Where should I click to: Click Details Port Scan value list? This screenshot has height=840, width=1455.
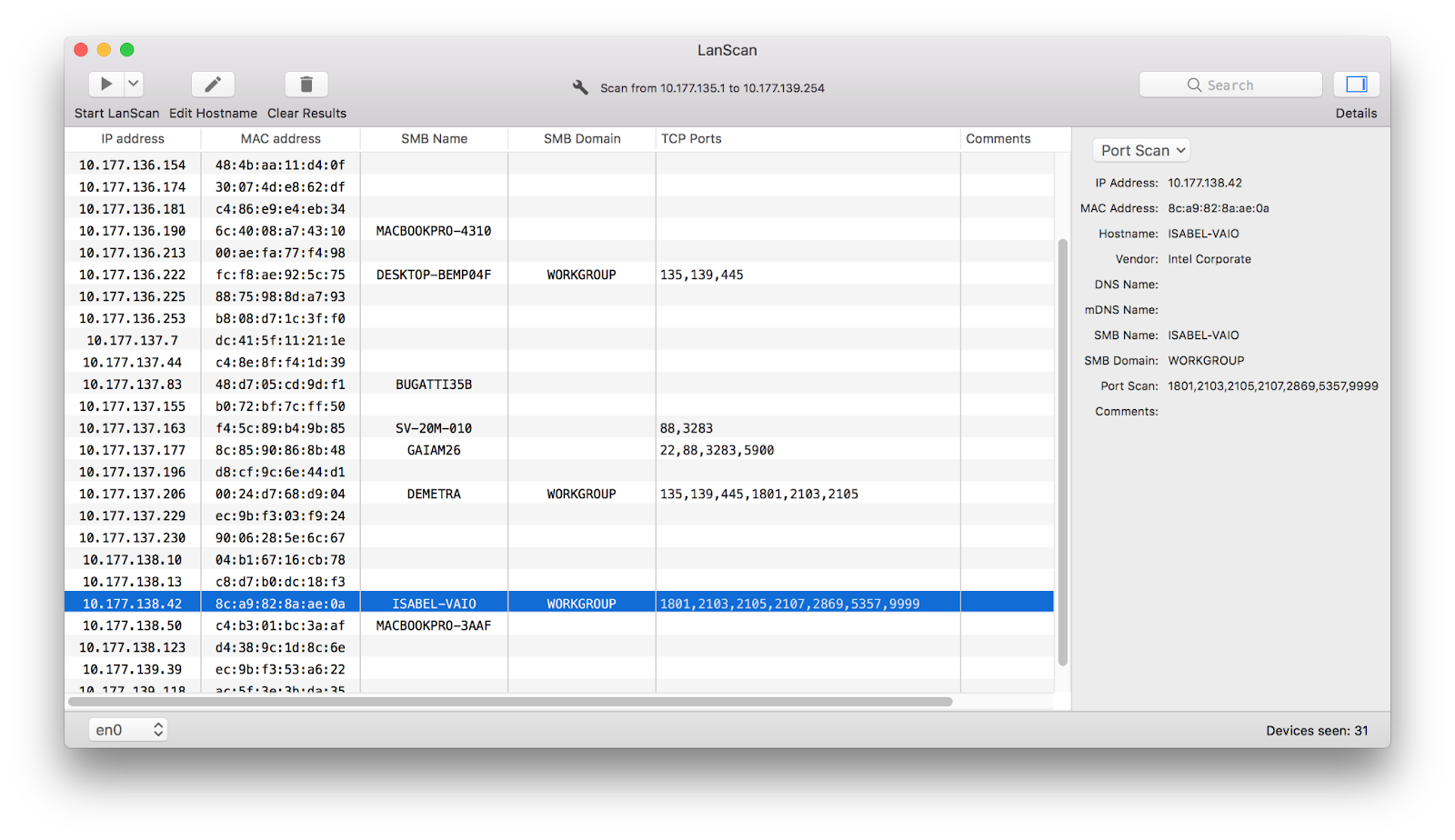click(1273, 386)
